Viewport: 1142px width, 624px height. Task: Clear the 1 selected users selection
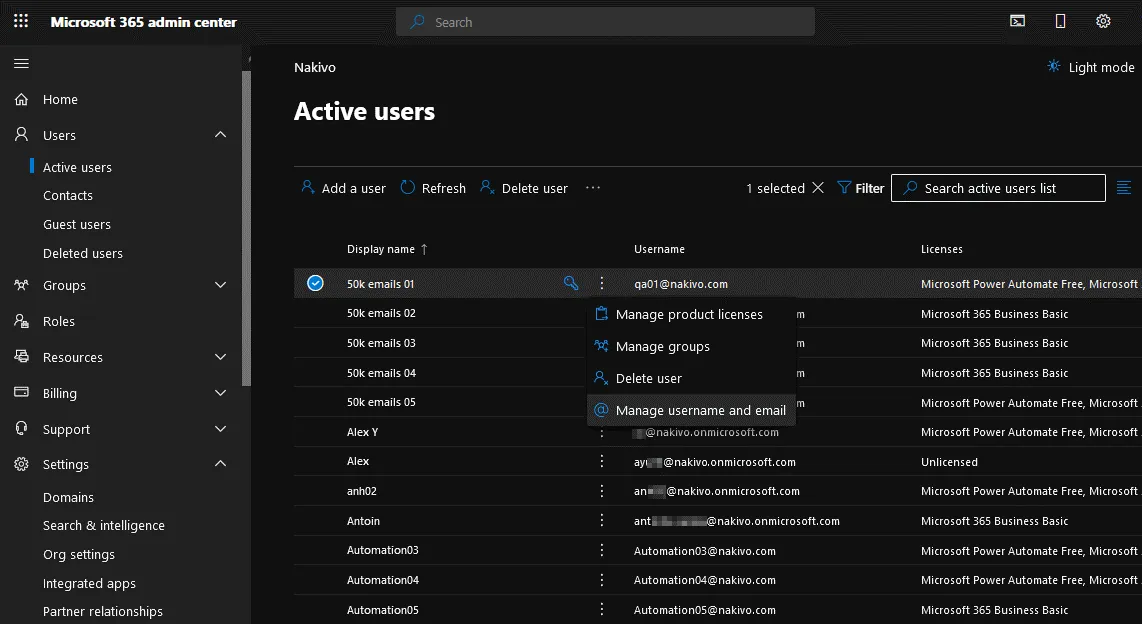[818, 188]
